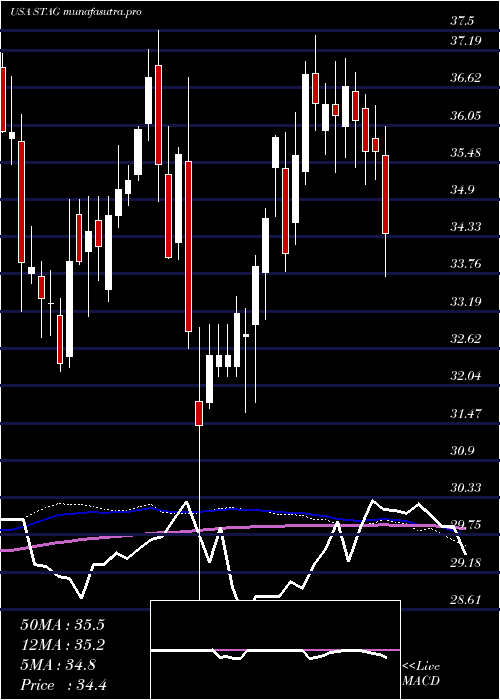Select the 30.33 price axis label
500x700 pixels.
click(466, 487)
